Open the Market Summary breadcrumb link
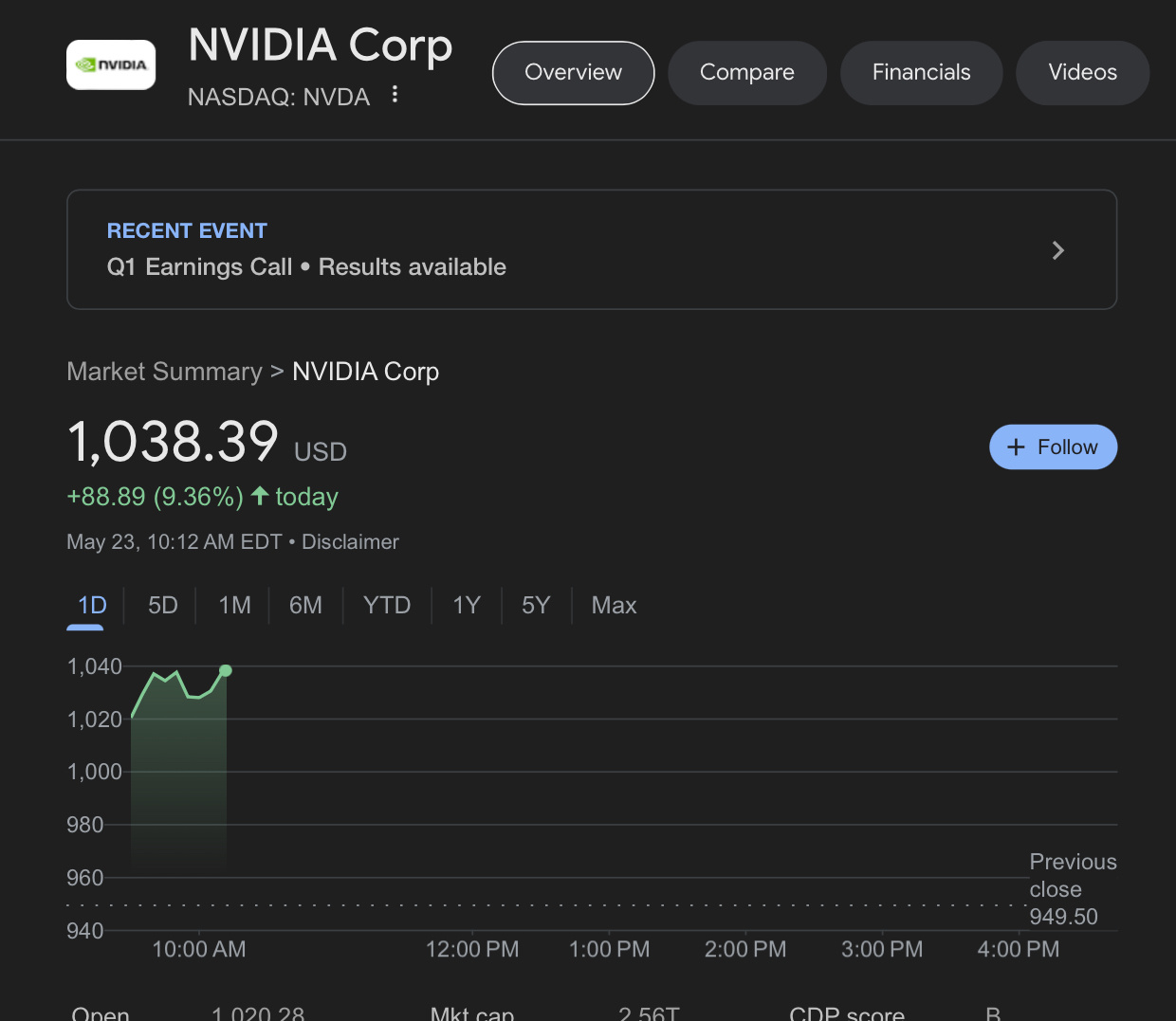1176x1021 pixels. pos(164,372)
